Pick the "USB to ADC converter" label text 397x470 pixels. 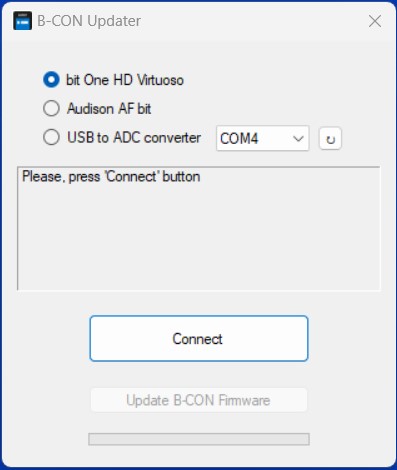click(x=134, y=137)
